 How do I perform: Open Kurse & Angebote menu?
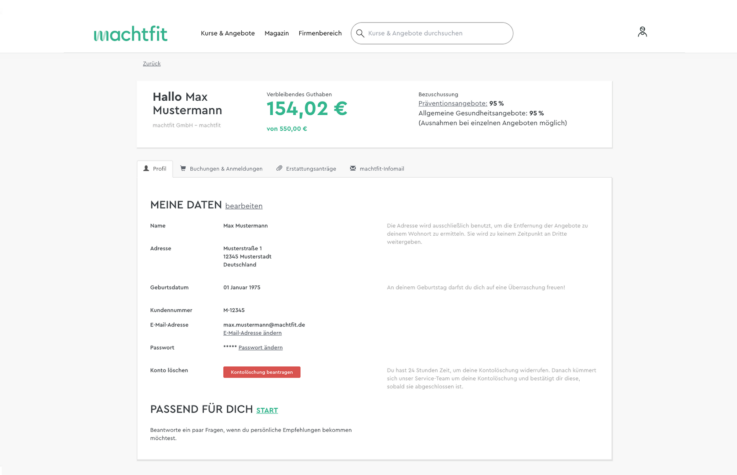[x=227, y=33]
